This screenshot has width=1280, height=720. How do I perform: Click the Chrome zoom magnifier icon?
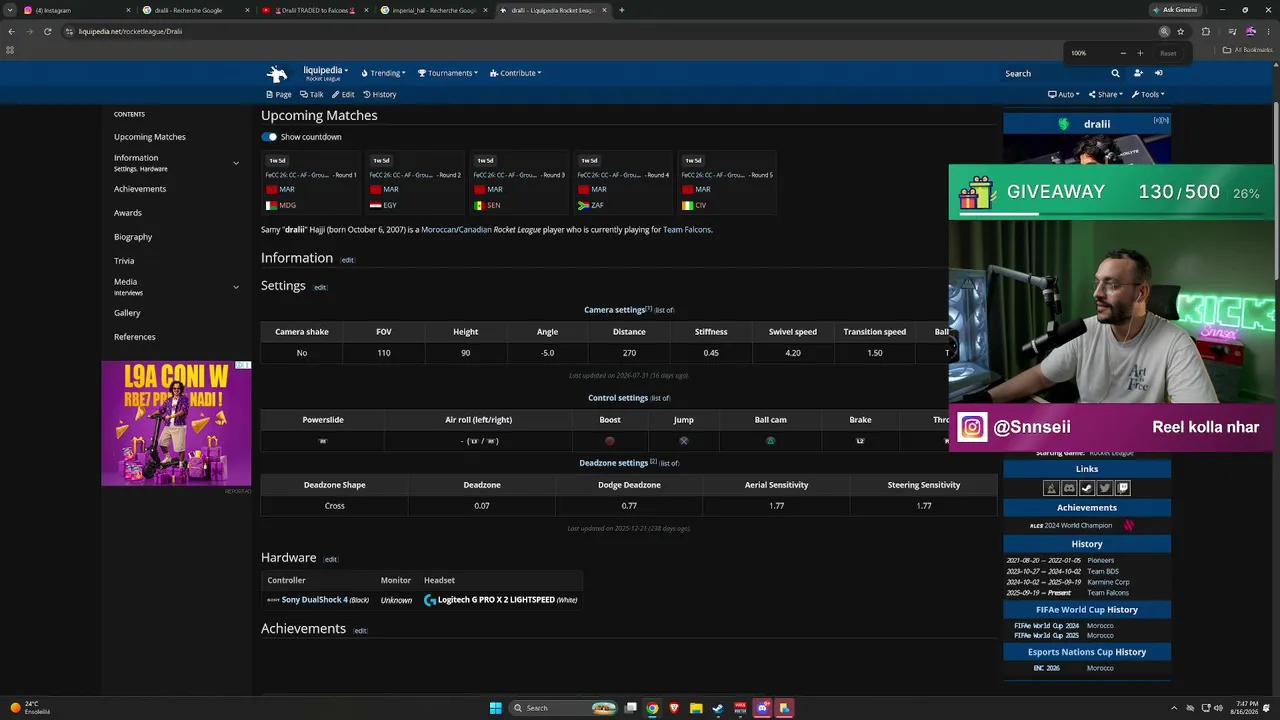(1164, 31)
